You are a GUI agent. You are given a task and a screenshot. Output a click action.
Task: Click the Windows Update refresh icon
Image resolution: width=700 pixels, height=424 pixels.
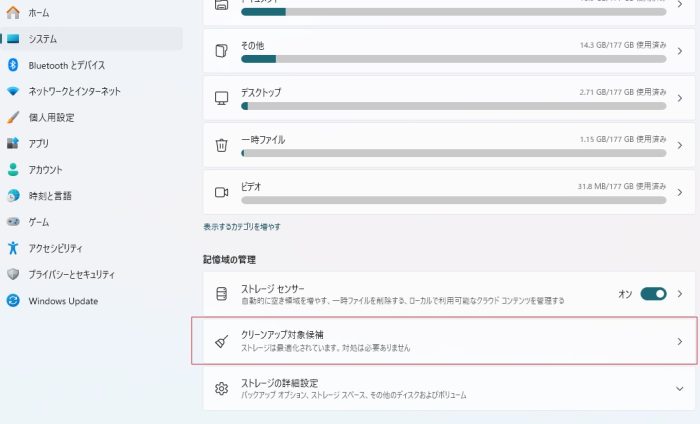pos(13,300)
